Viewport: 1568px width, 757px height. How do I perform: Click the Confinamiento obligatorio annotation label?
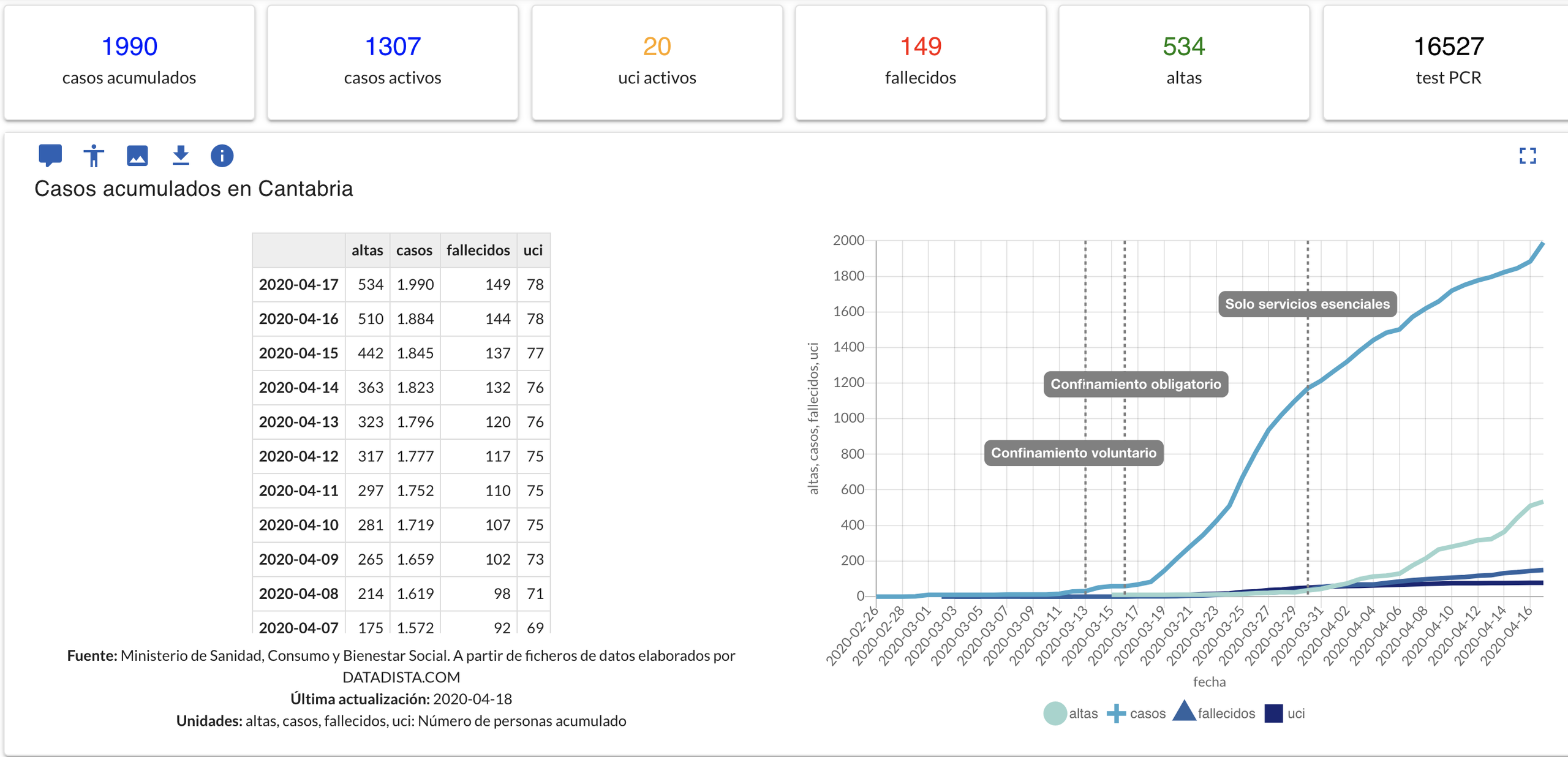pos(1136,384)
